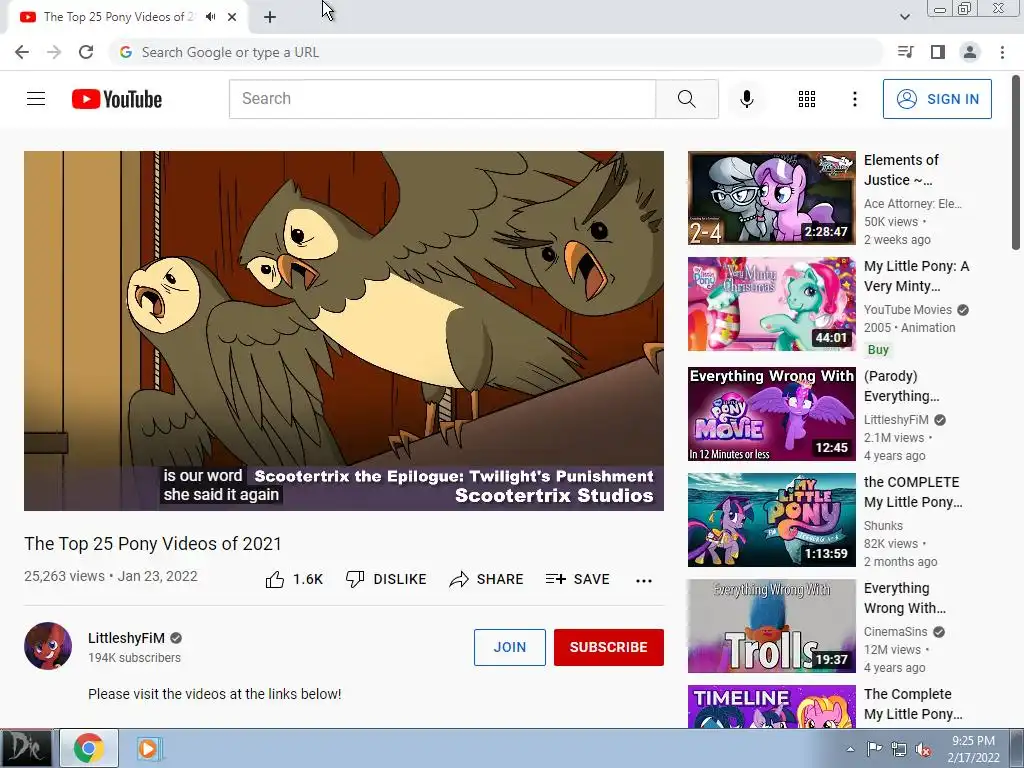Click the muted volume tray icon
Image resolution: width=1024 pixels, height=768 pixels.
[x=923, y=749]
